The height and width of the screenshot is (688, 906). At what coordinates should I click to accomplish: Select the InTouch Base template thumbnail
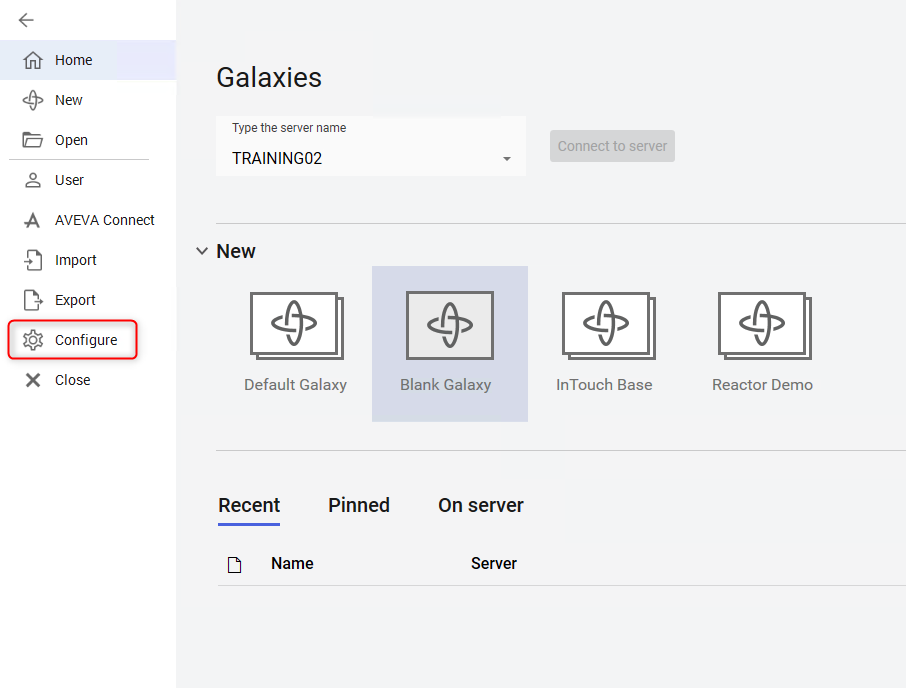tap(608, 326)
